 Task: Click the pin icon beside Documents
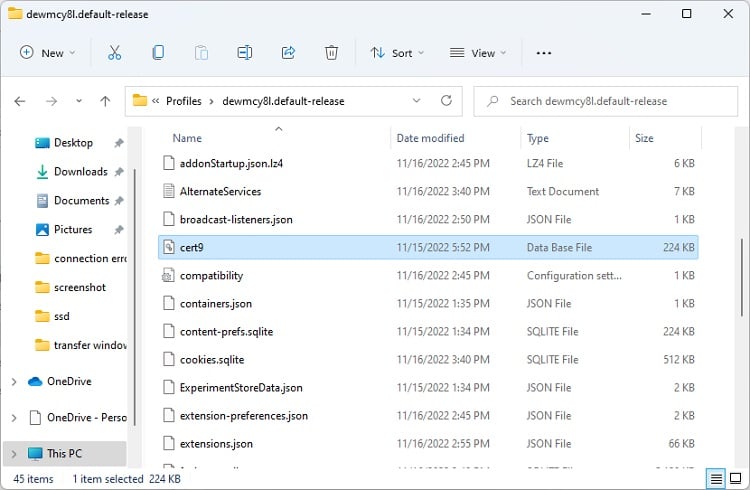(x=119, y=200)
